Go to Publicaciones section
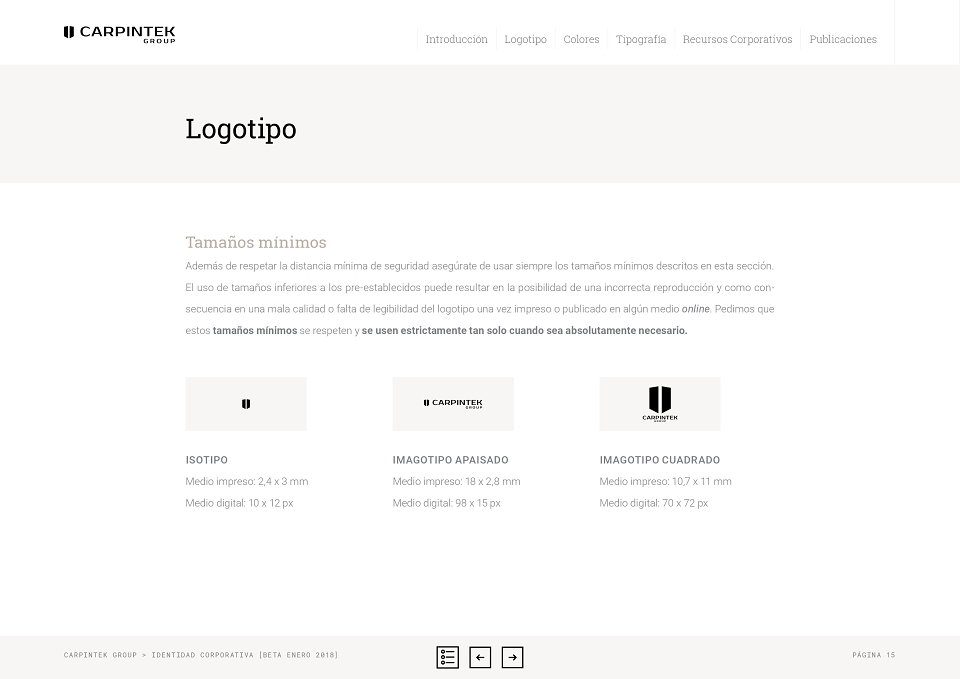This screenshot has height=679, width=960. (843, 39)
